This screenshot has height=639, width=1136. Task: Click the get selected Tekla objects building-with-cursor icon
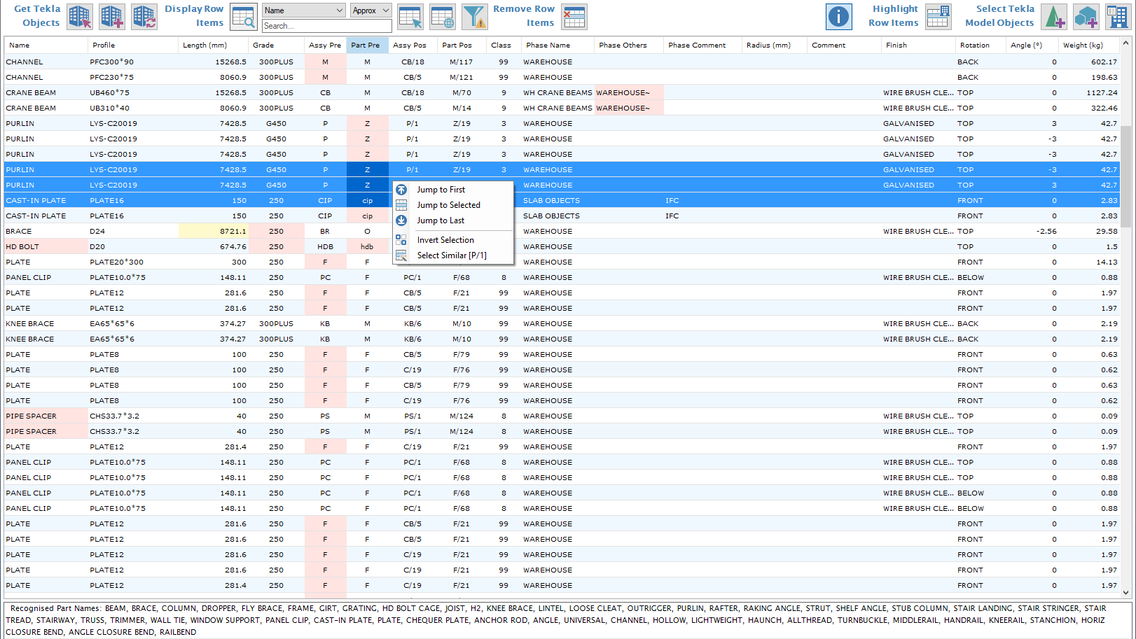coord(80,16)
